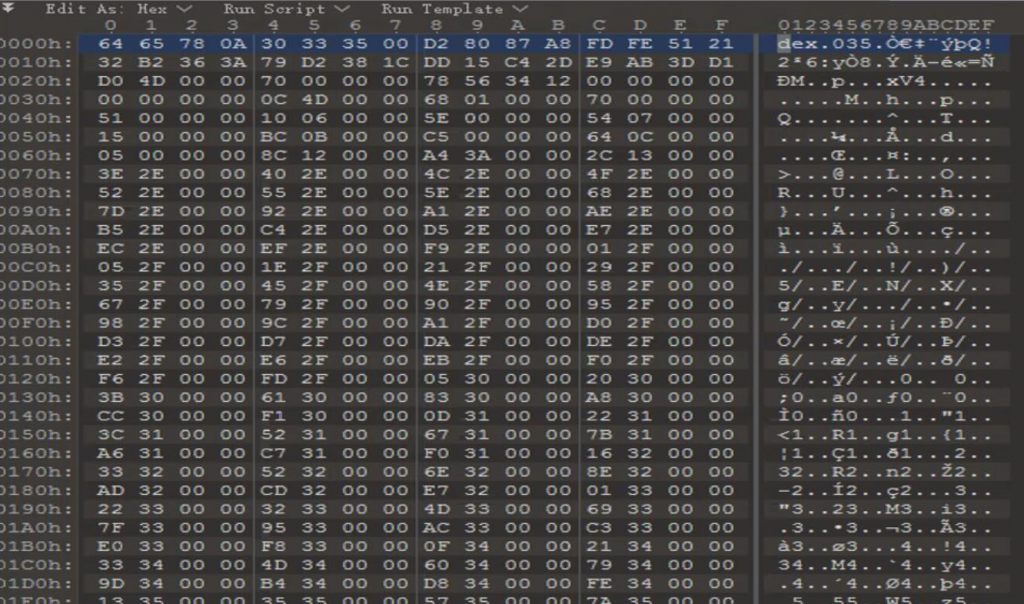The height and width of the screenshot is (604, 1024).
Task: Select byte DD in row 0010h
Action: point(436,62)
